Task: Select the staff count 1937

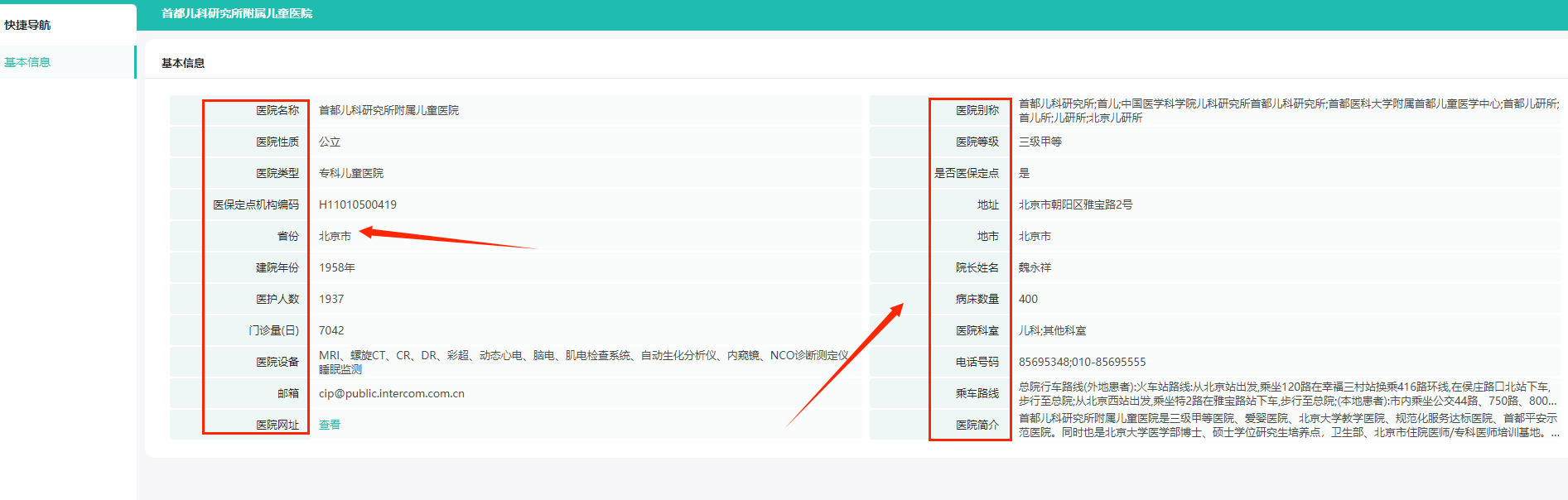Action: (x=331, y=299)
